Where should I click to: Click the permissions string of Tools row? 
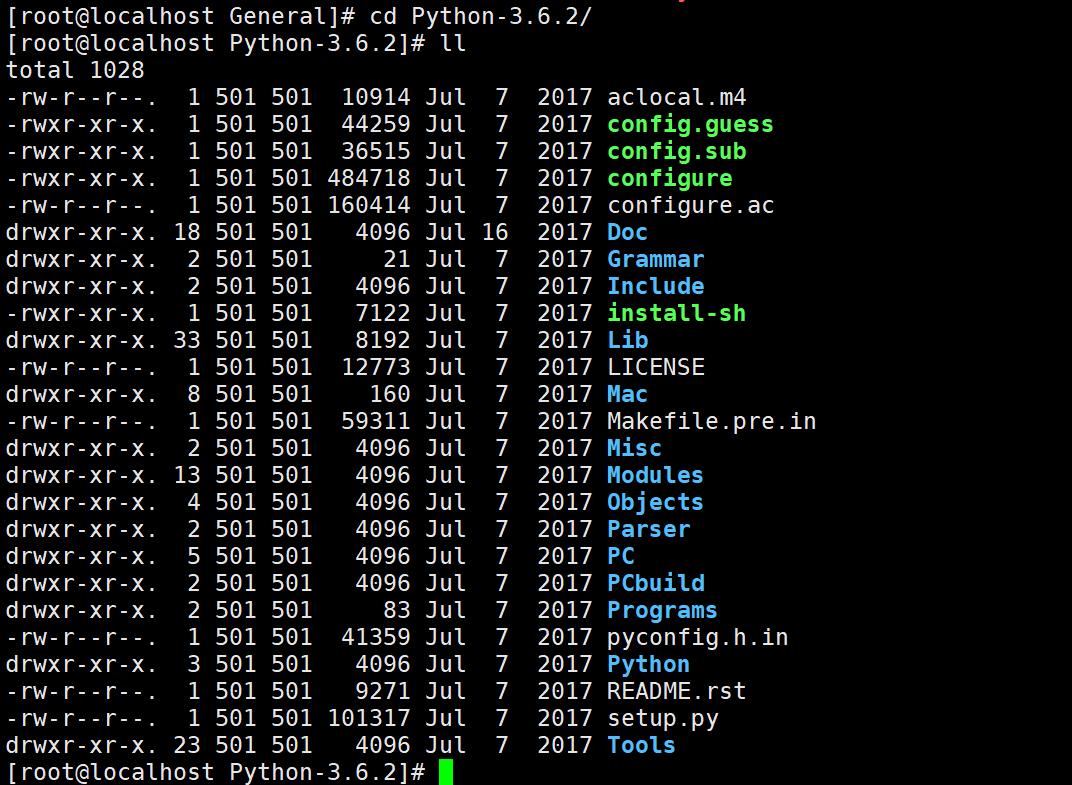pos(81,745)
